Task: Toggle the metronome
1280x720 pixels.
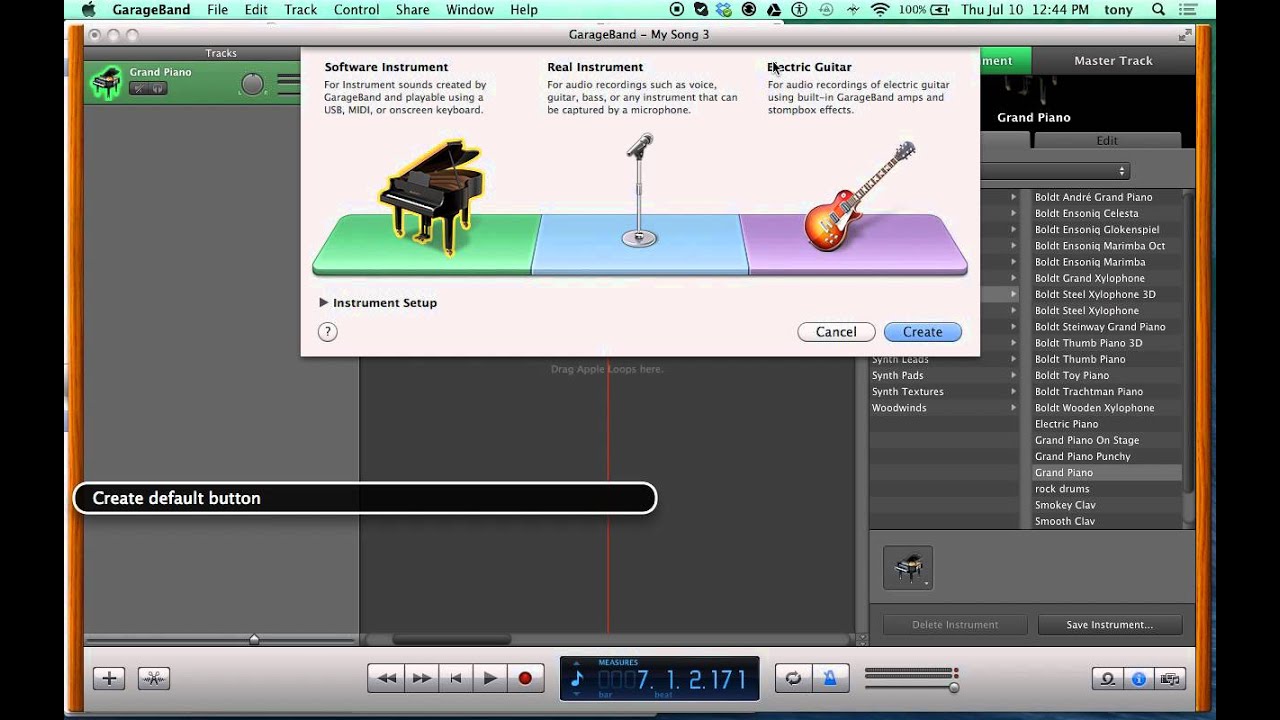Action: pos(829,678)
